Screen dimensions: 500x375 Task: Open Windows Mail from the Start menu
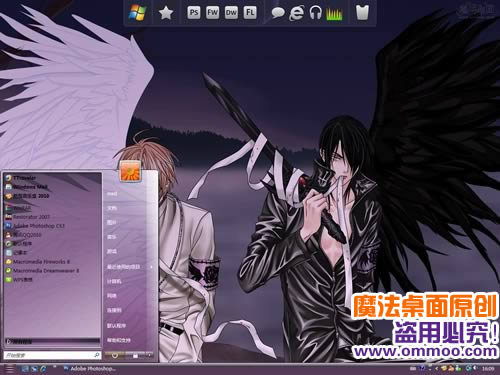[x=27, y=187]
